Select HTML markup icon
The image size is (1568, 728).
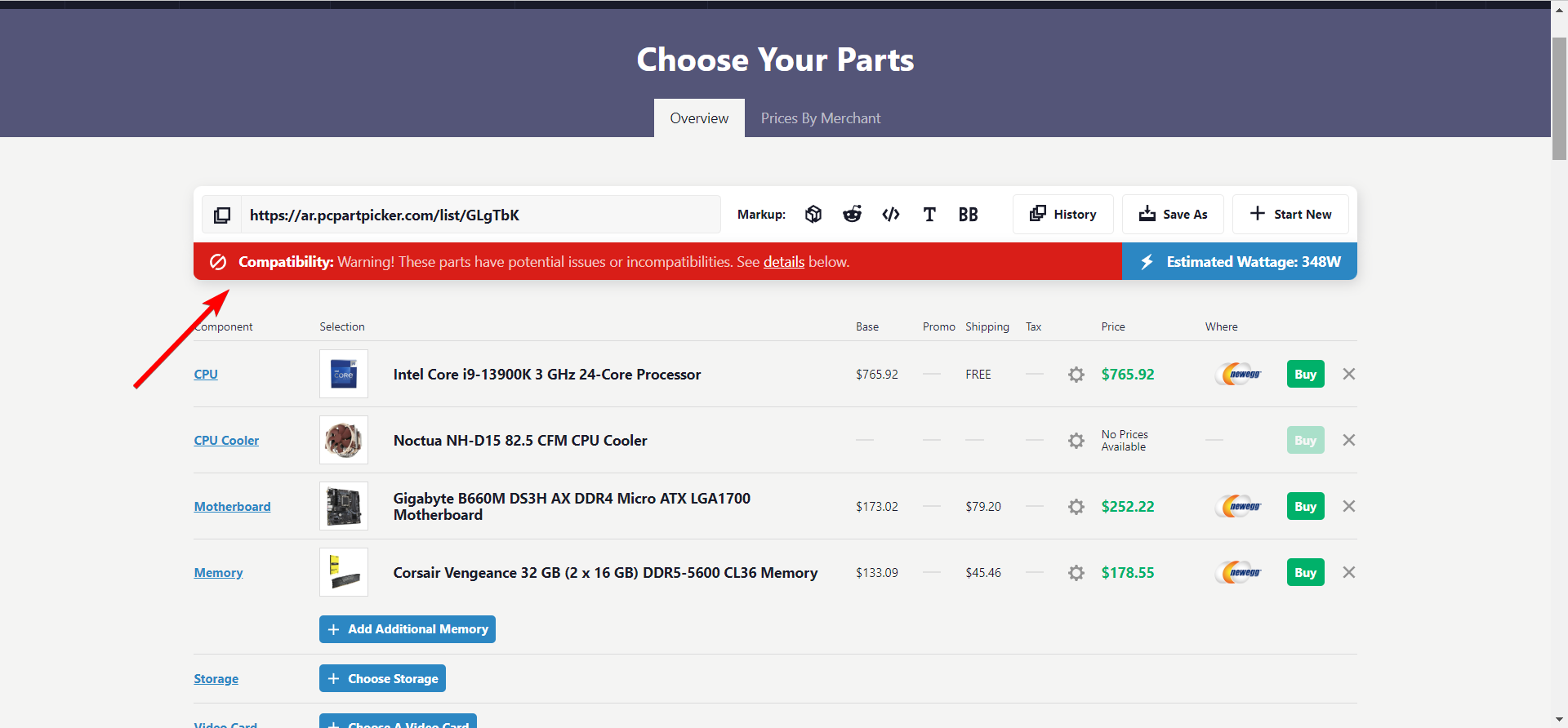(891, 214)
